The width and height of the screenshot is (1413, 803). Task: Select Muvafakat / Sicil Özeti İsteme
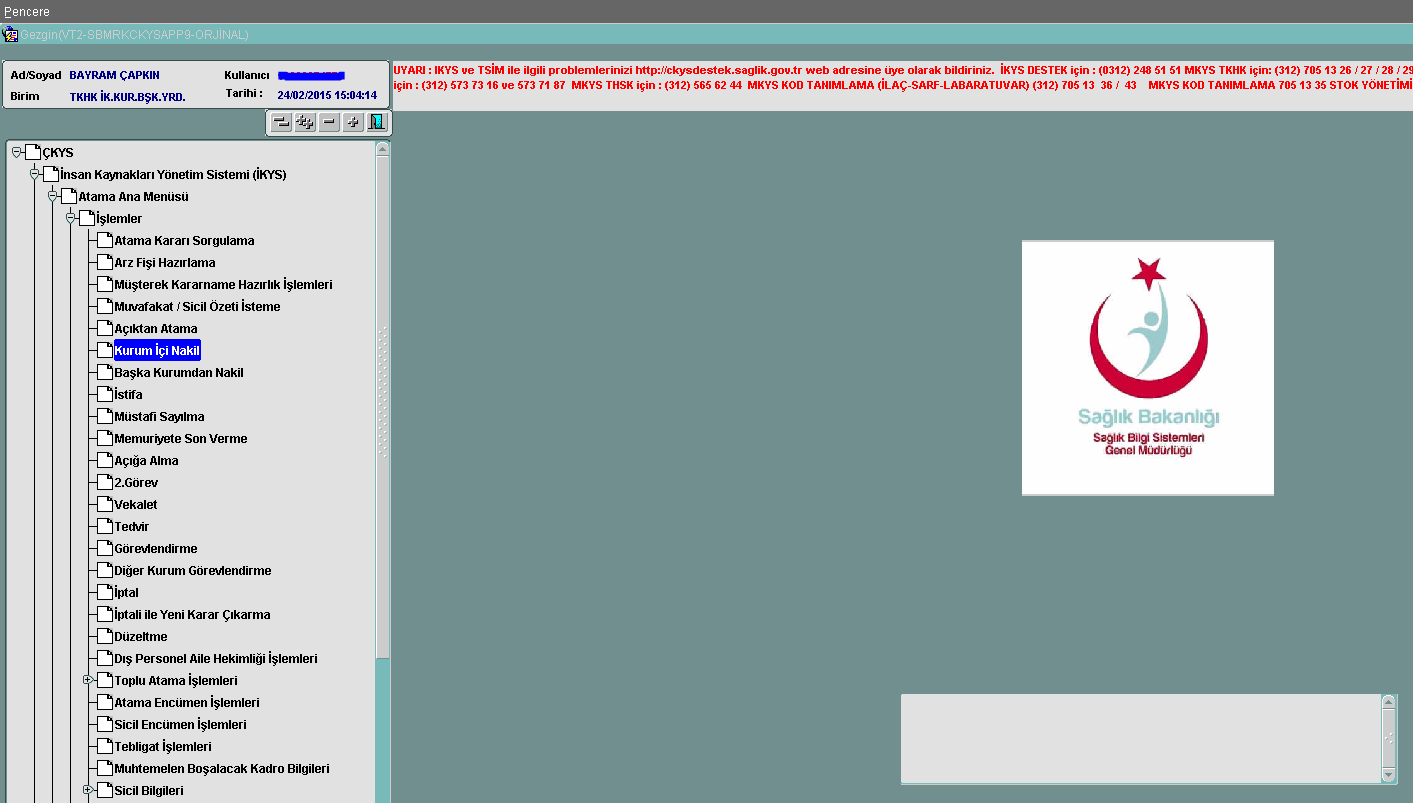[197, 307]
